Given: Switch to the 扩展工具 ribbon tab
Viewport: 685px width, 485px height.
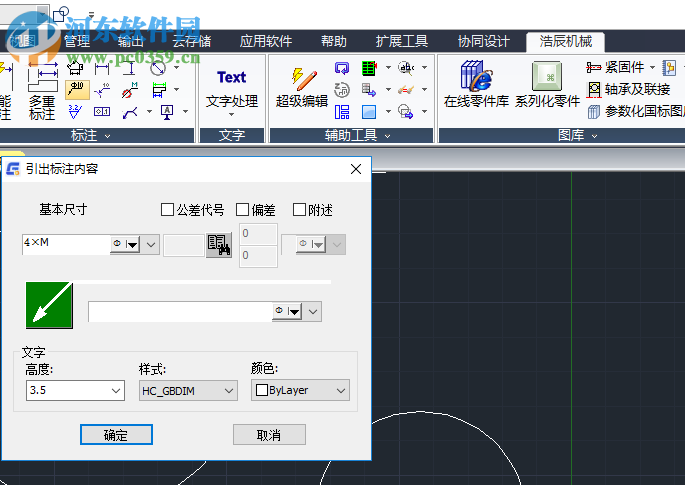Looking at the screenshot, I should click(x=402, y=42).
